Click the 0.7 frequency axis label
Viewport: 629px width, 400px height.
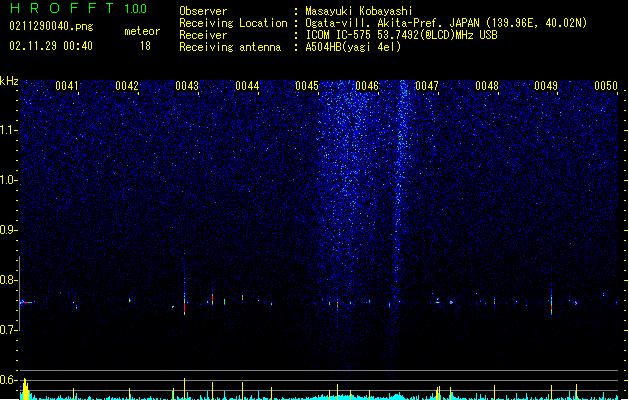click(8, 330)
